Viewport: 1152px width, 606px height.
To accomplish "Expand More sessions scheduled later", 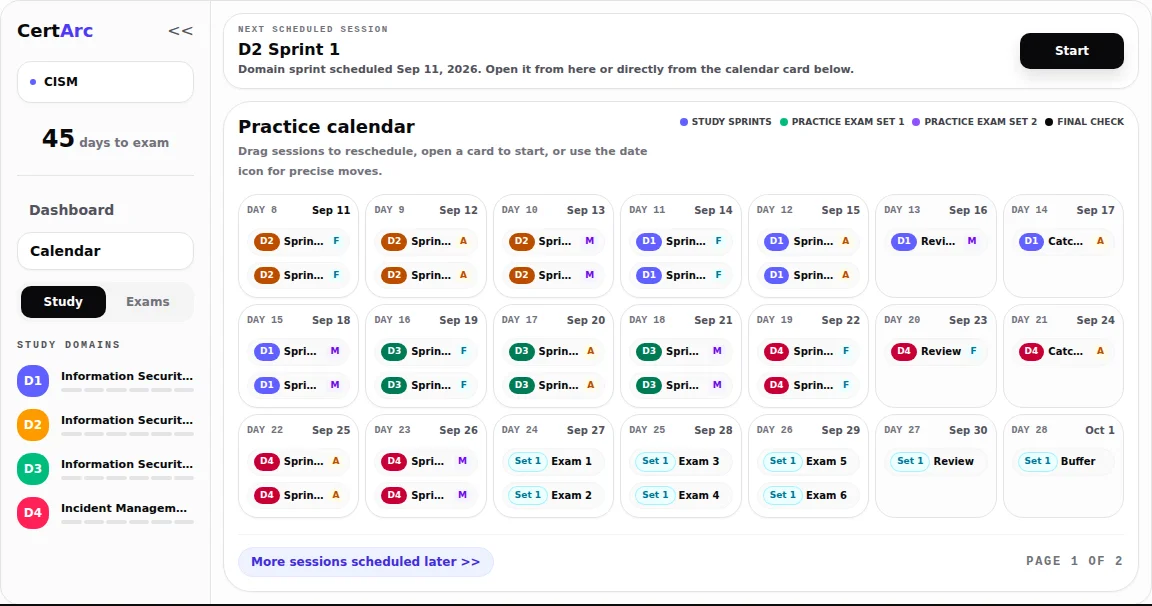I will pyautogui.click(x=366, y=562).
